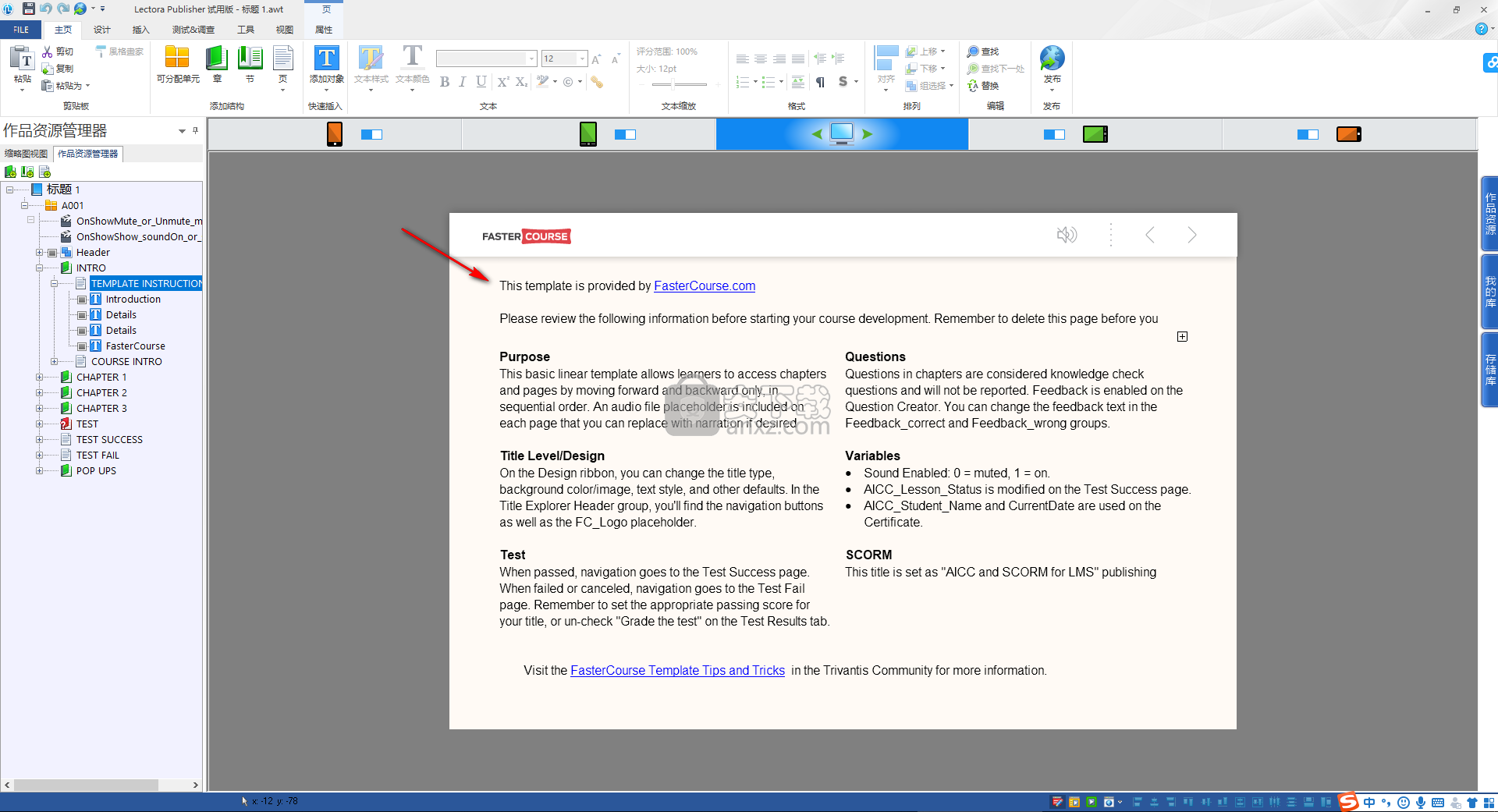Expand the TEST node
This screenshot has width=1498, height=812.
(39, 424)
